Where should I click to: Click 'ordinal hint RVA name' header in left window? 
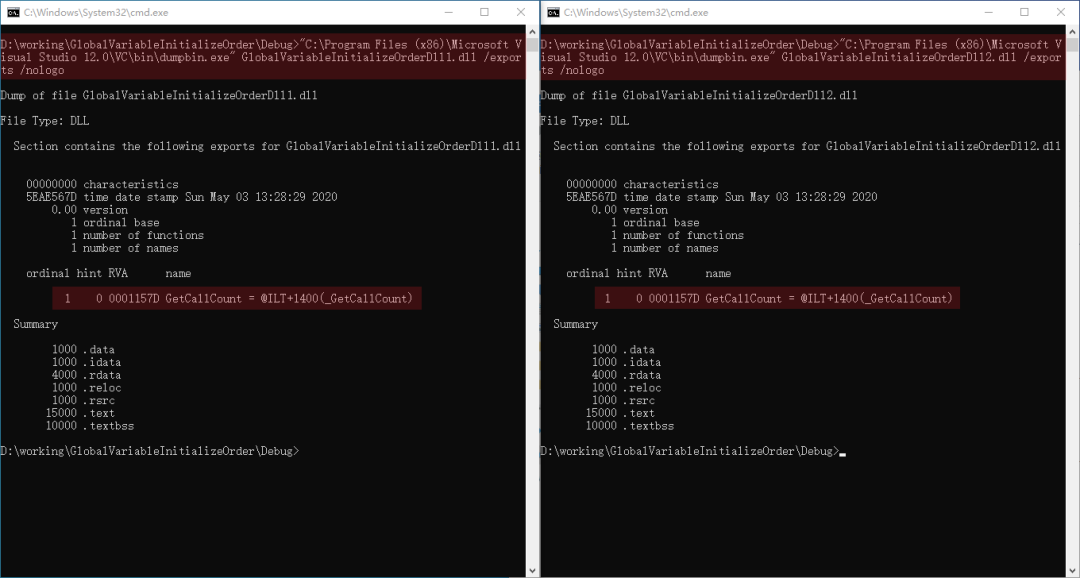pos(109,273)
